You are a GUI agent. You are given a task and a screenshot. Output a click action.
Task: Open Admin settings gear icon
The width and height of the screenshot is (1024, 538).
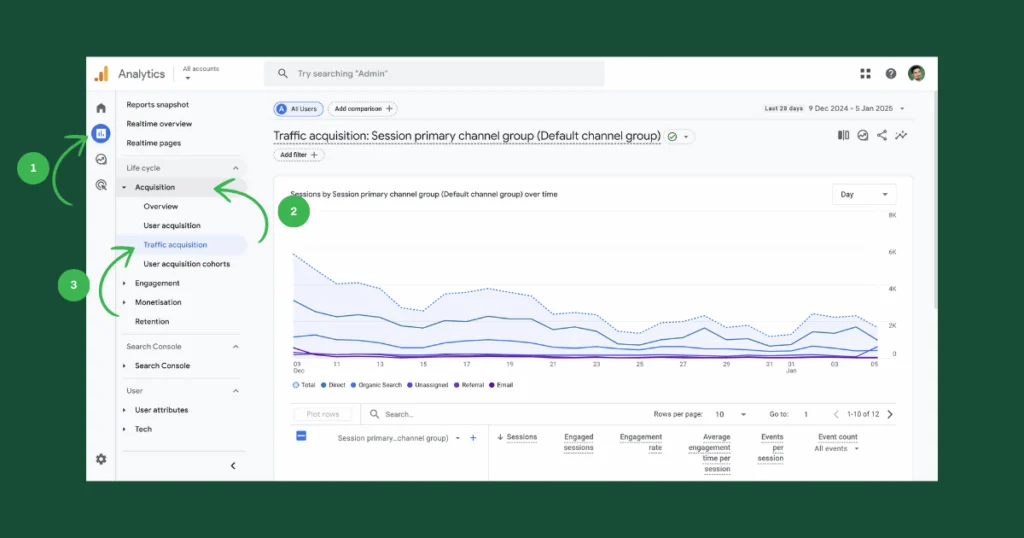click(101, 459)
